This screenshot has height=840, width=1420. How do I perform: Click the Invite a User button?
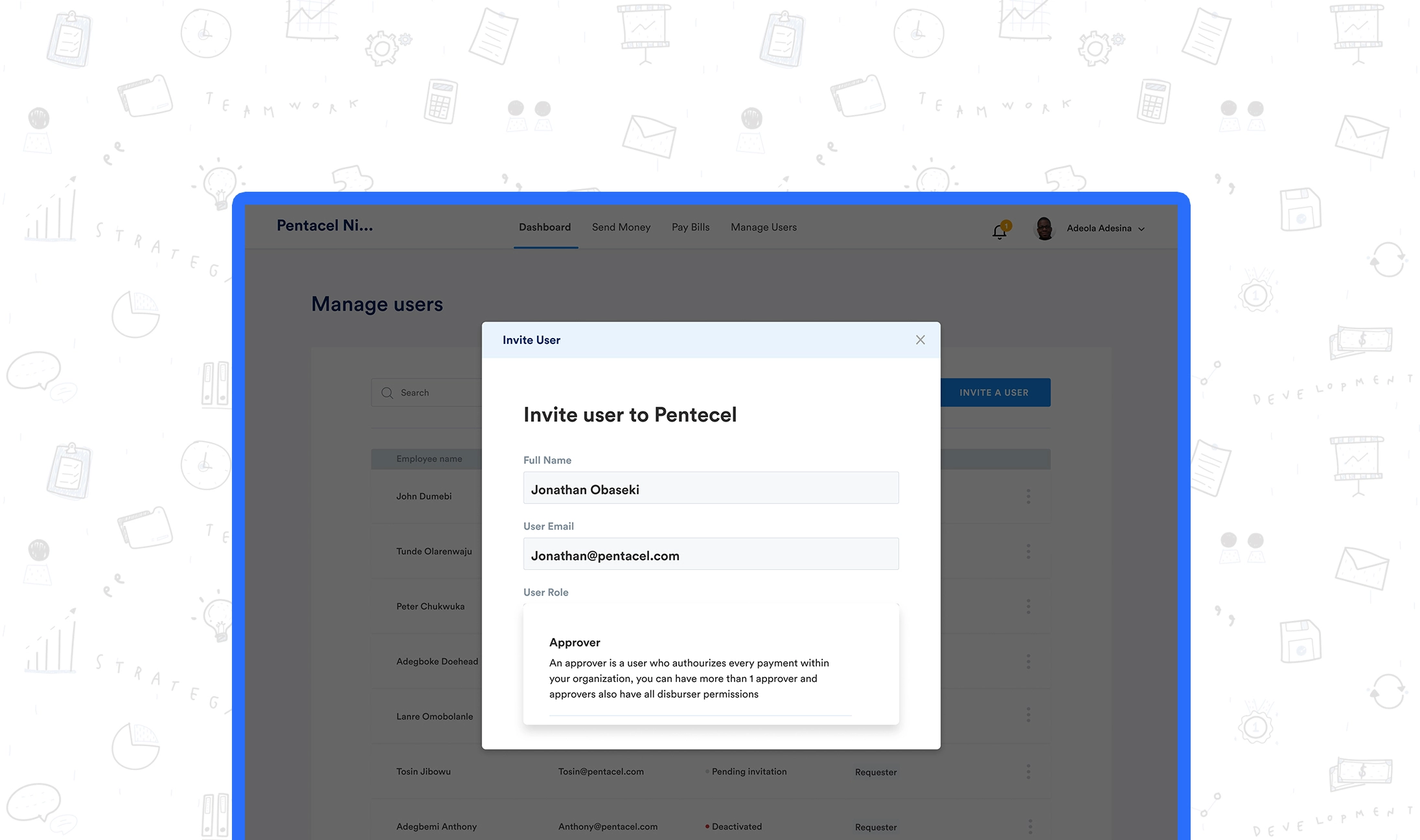coord(995,392)
